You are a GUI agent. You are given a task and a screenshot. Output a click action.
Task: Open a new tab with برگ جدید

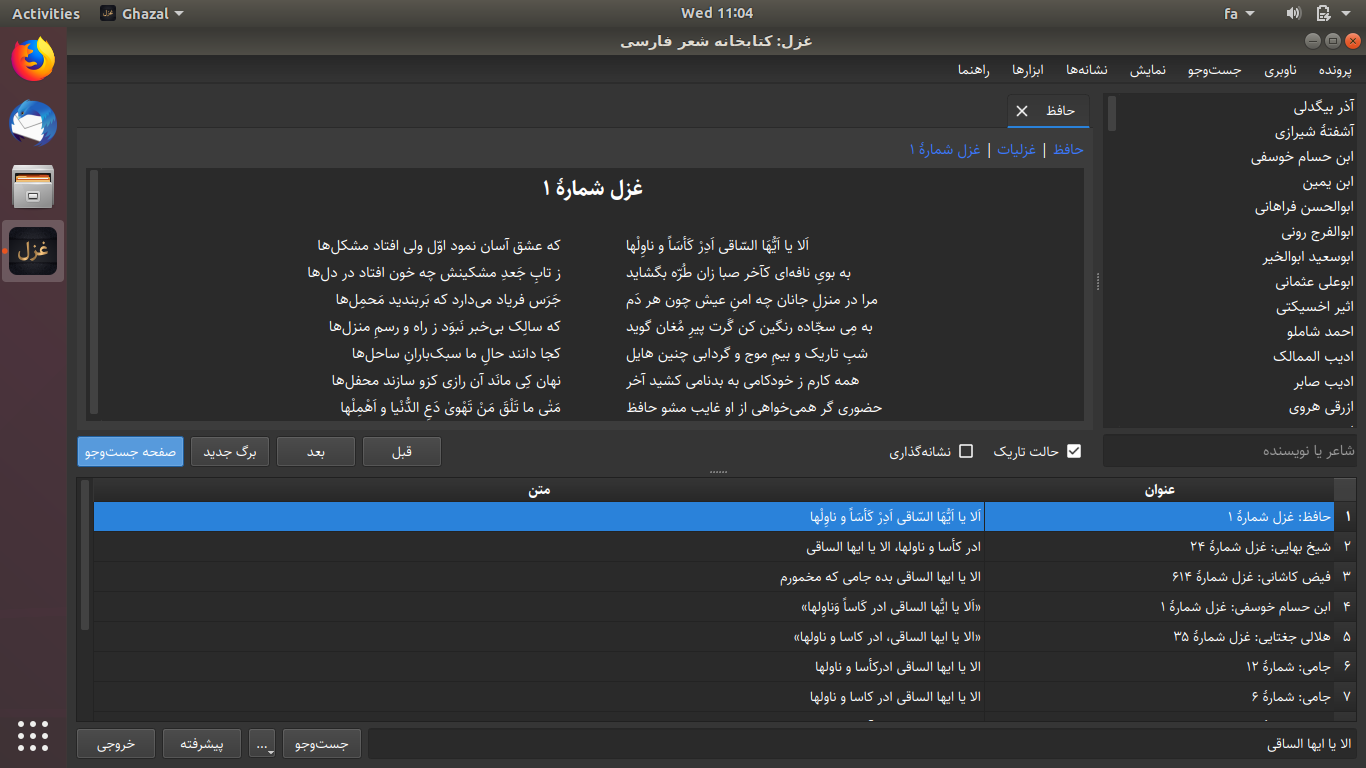click(x=230, y=451)
